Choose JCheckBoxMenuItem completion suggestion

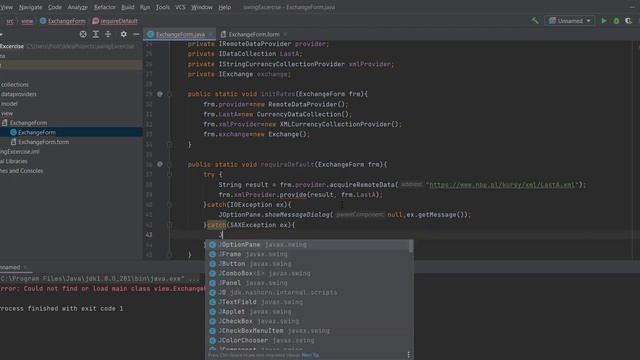point(308,331)
